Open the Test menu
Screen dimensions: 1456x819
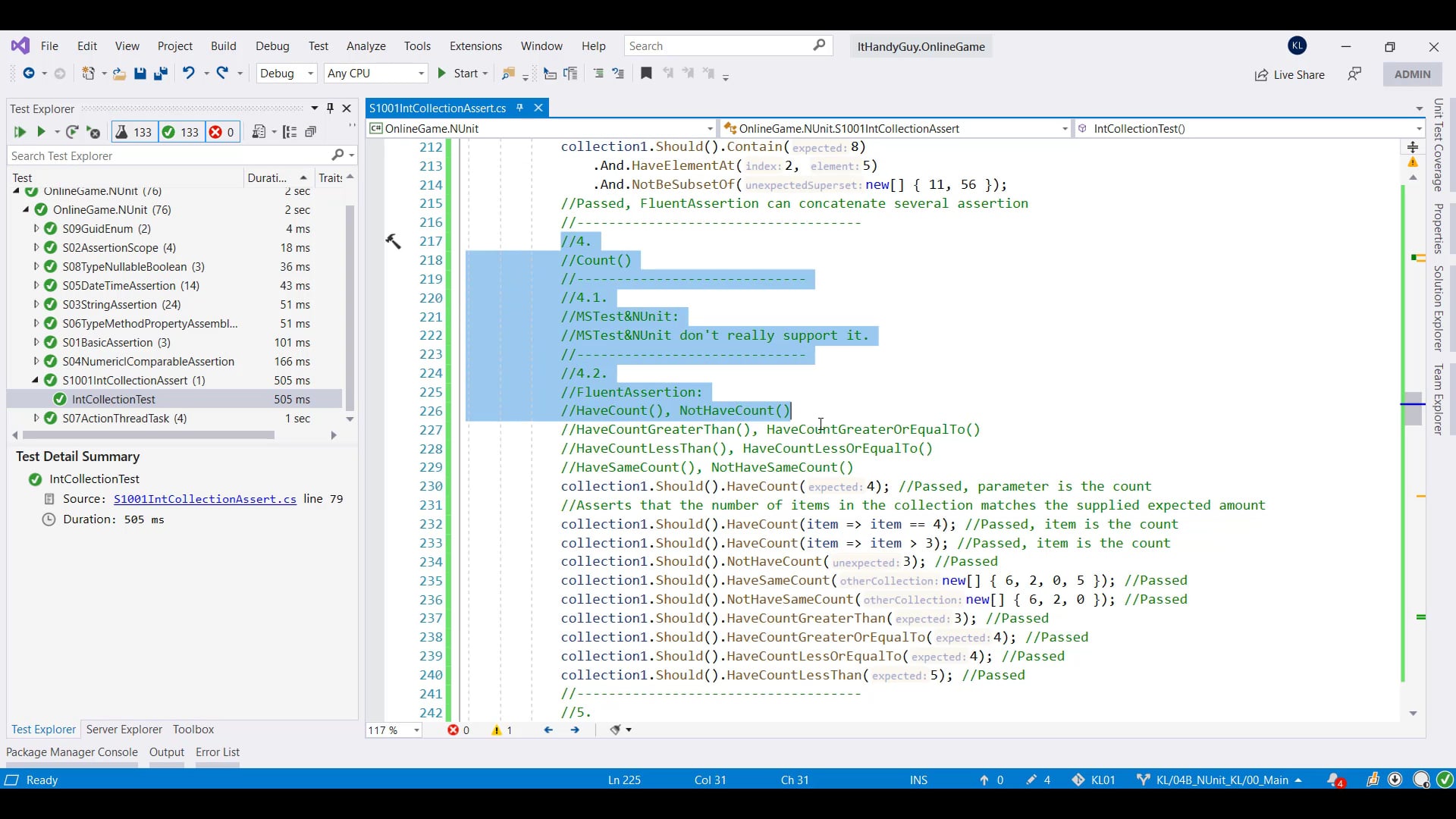(318, 46)
